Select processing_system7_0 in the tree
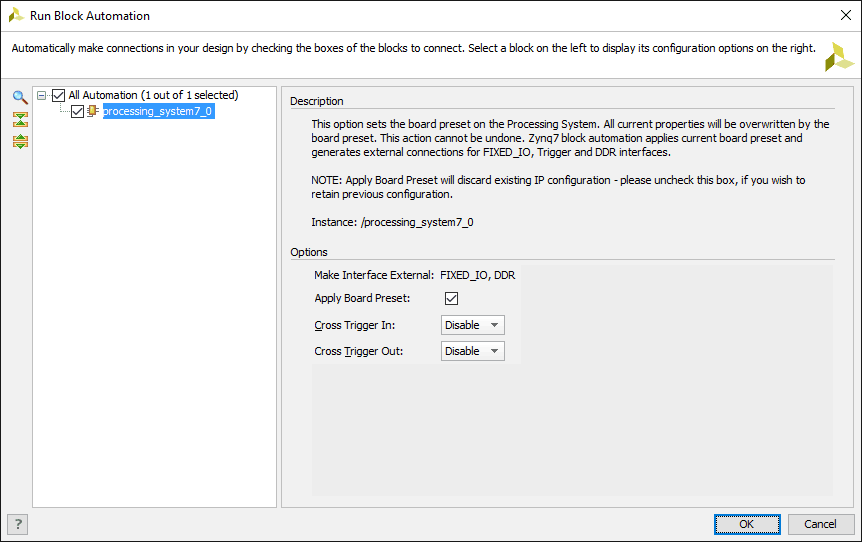 tap(157, 111)
